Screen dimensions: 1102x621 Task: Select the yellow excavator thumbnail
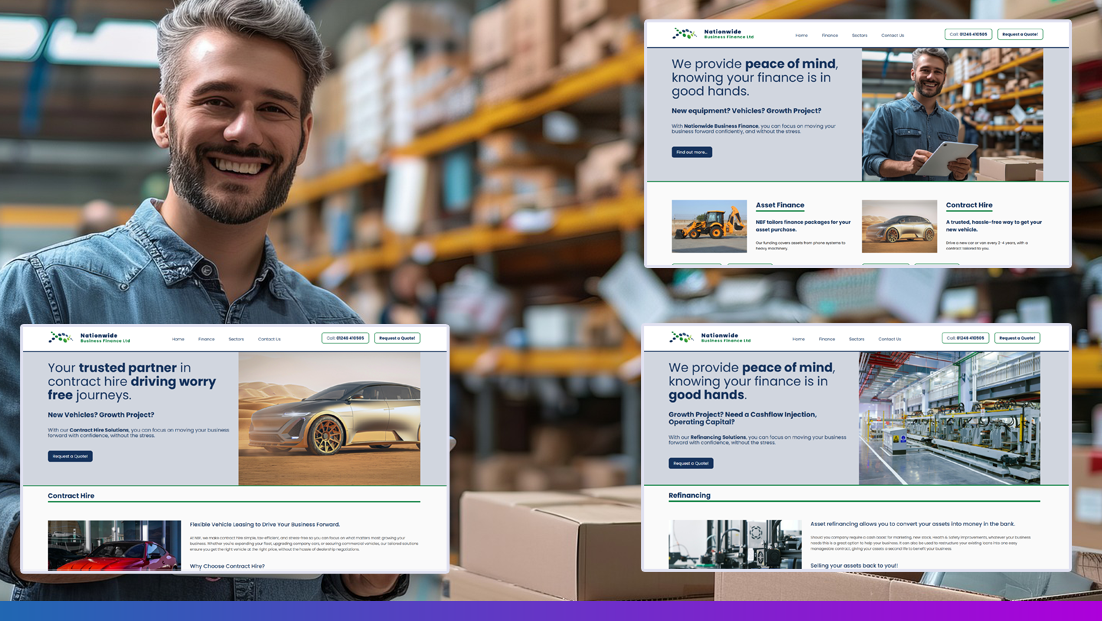709,226
